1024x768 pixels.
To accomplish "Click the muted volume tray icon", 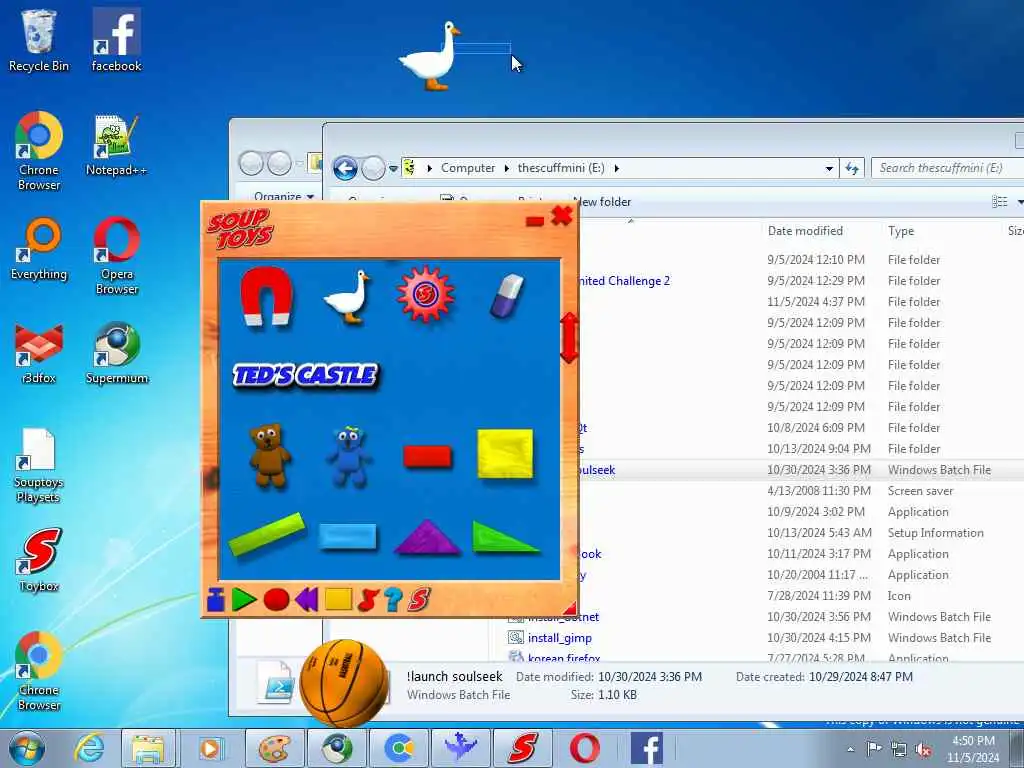I will click(923, 750).
